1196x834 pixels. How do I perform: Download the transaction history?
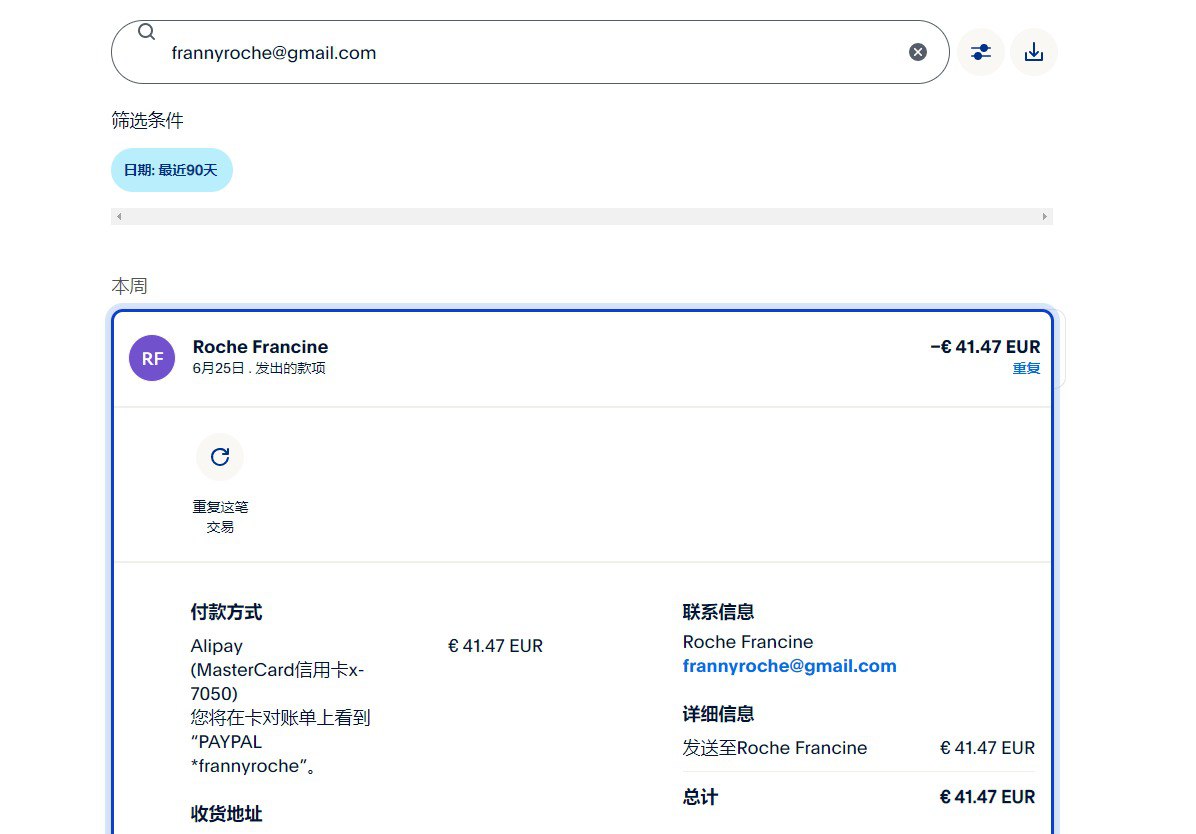tap(1033, 52)
